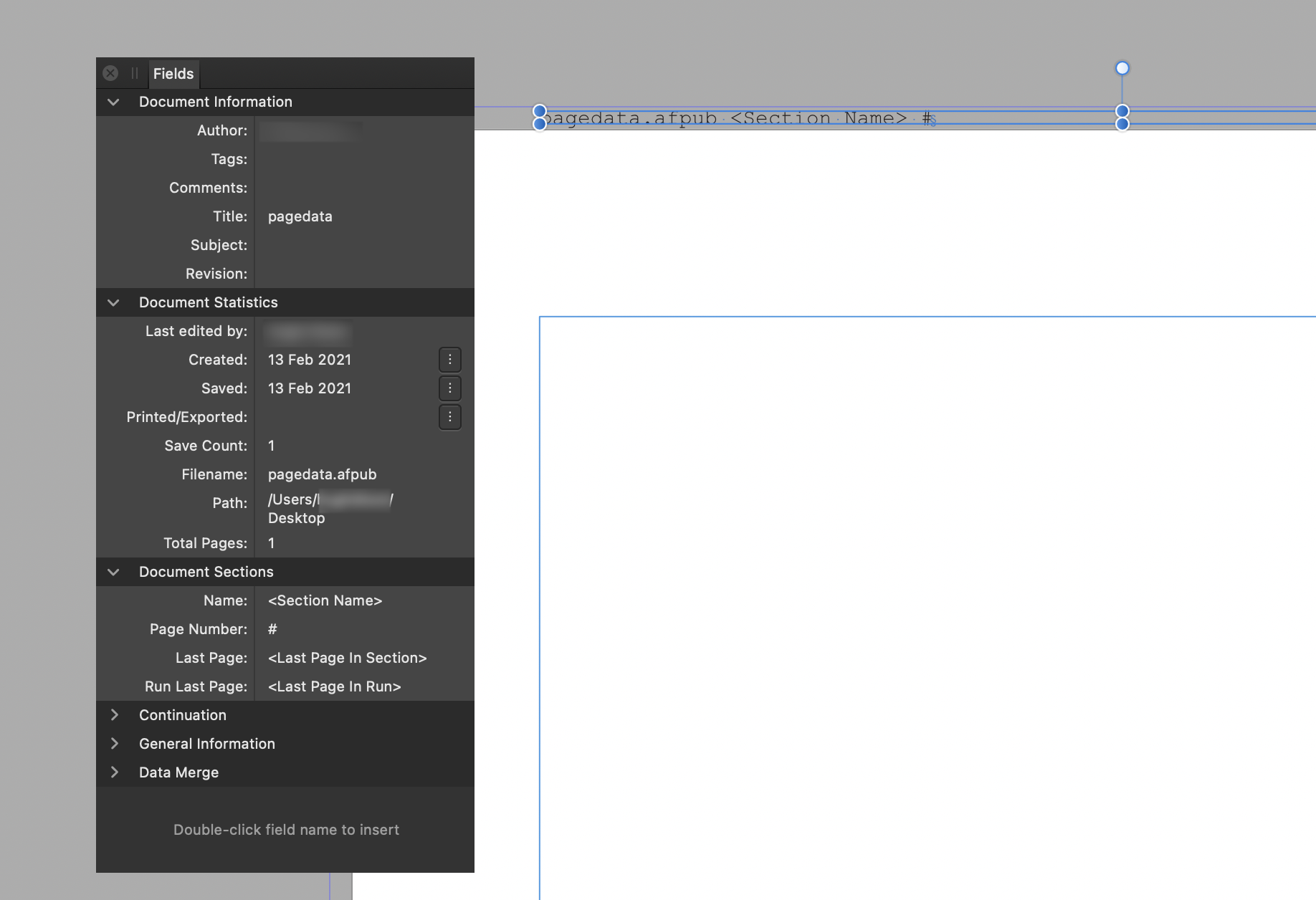Click the Author field label
This screenshot has width=1316, height=900.
click(222, 130)
